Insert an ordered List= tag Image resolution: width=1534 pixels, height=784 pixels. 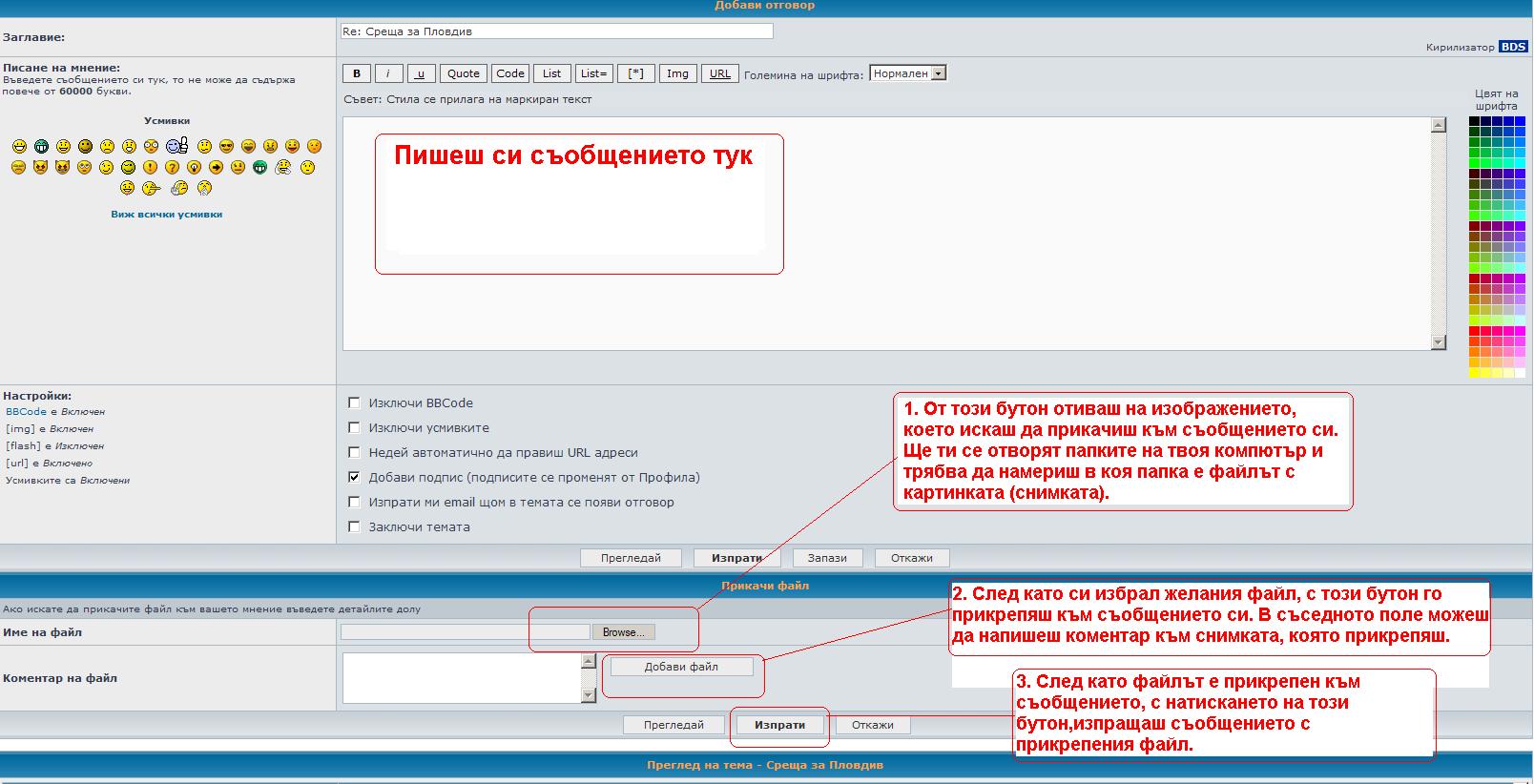(593, 73)
